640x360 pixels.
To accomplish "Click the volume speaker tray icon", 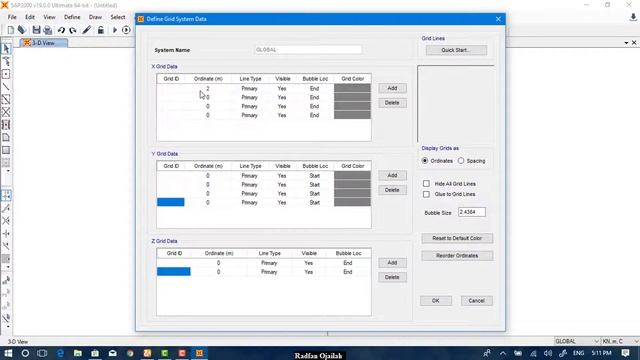I will coord(547,353).
